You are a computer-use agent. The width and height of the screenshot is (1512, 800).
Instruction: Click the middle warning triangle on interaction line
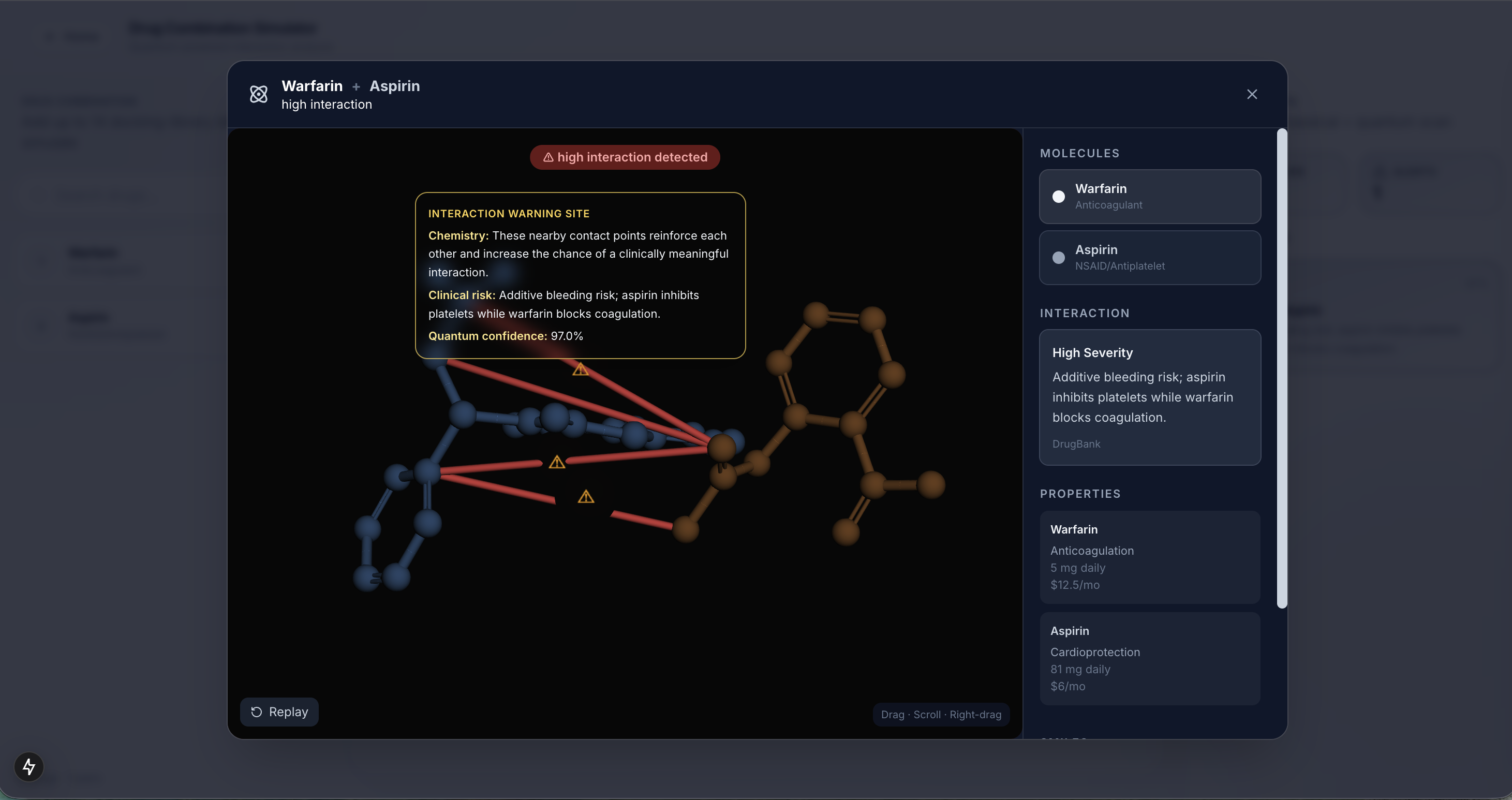(x=556, y=463)
